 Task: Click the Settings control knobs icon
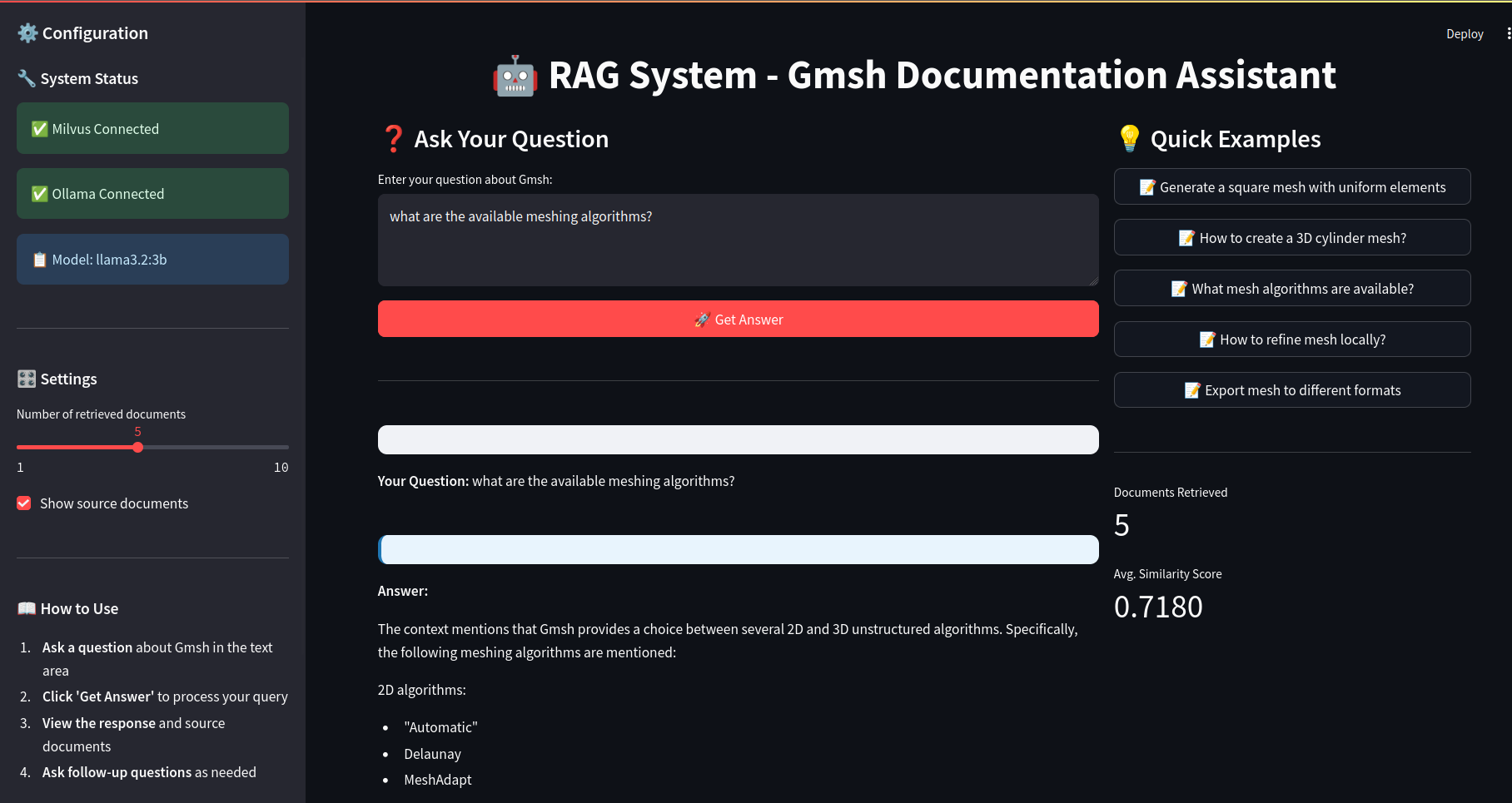point(27,379)
